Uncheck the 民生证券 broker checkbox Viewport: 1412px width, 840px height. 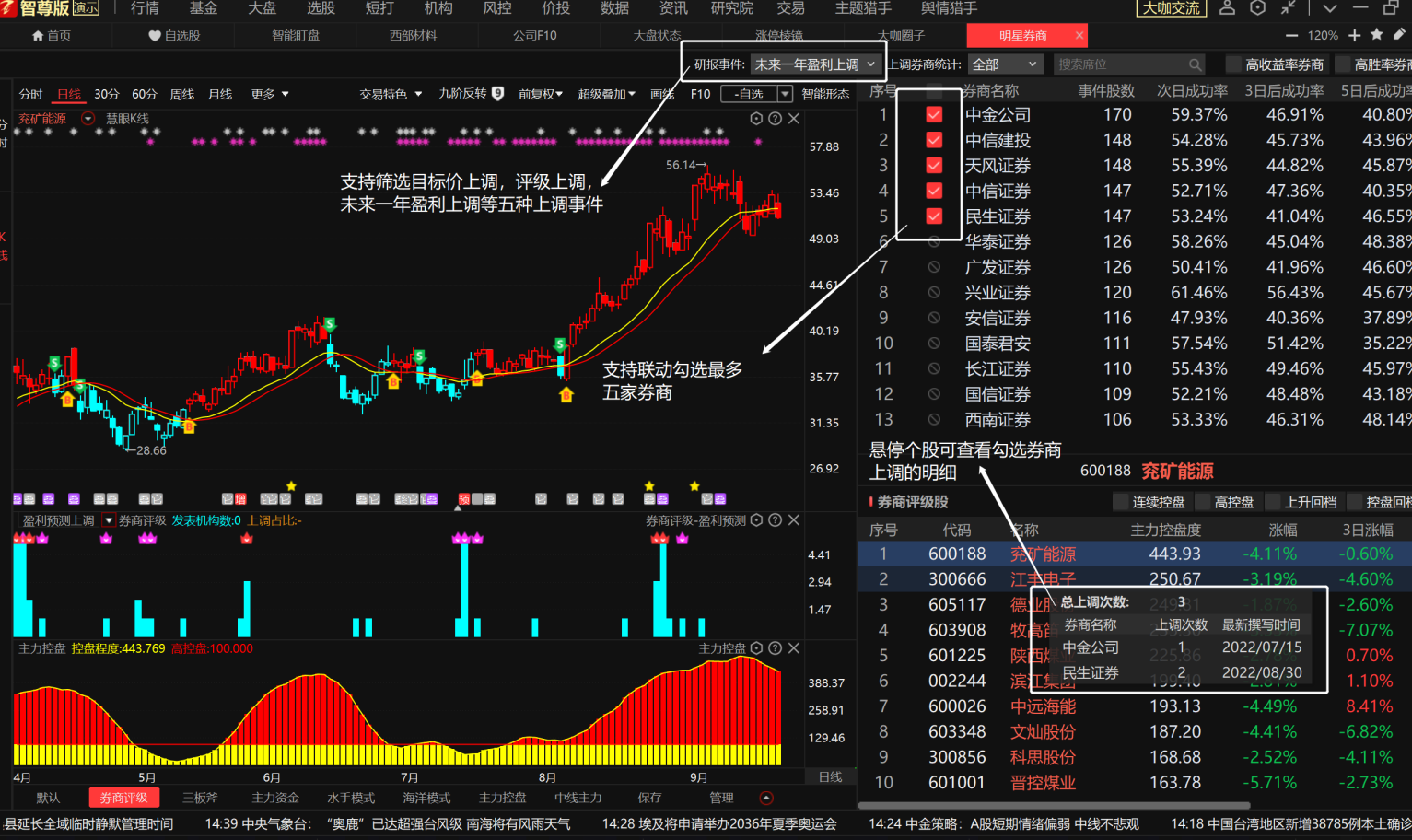(x=934, y=216)
